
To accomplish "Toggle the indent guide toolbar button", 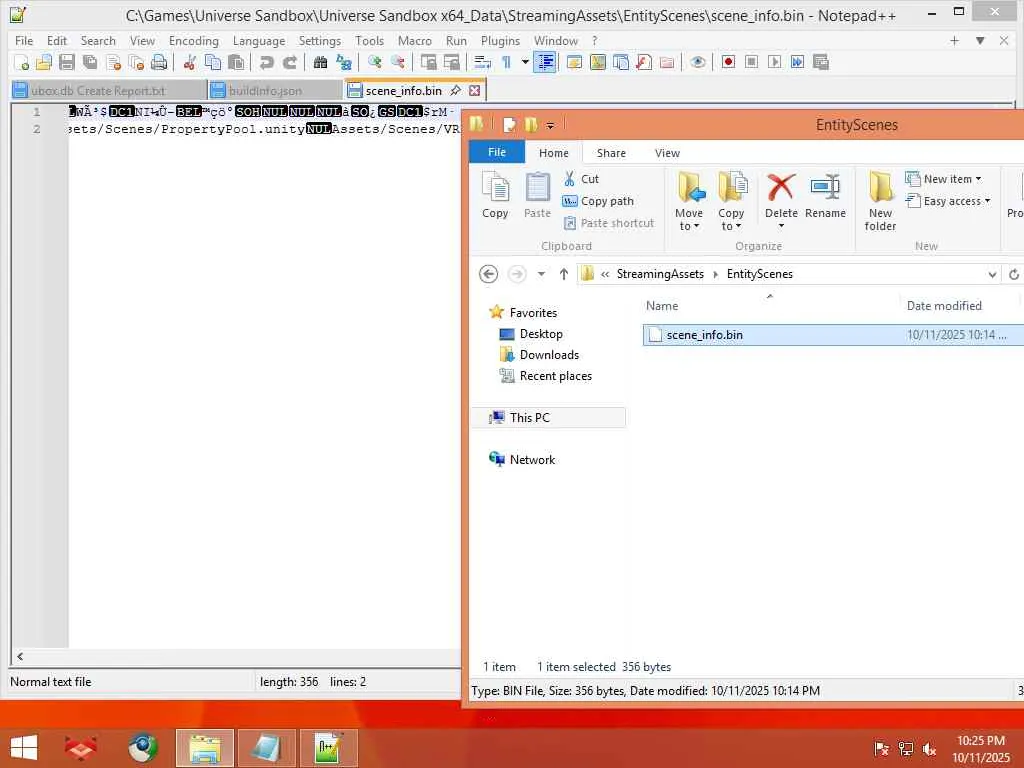I will click(545, 62).
